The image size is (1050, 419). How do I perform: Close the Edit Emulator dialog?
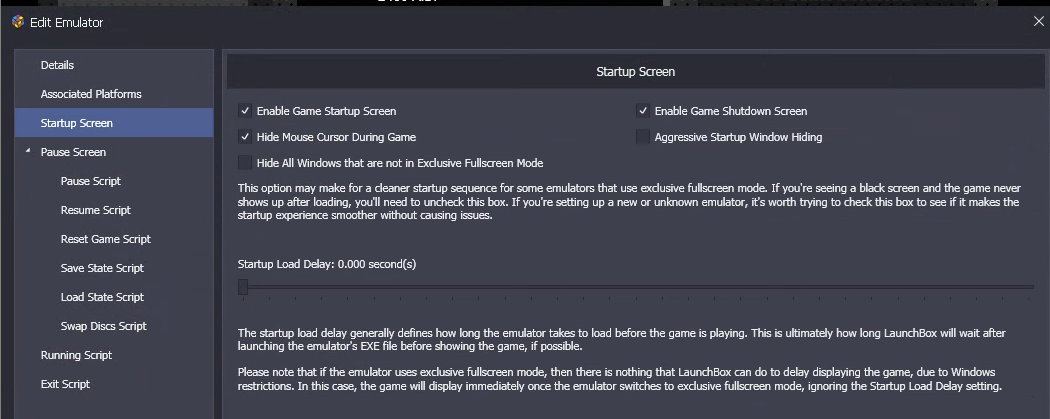point(1039,22)
